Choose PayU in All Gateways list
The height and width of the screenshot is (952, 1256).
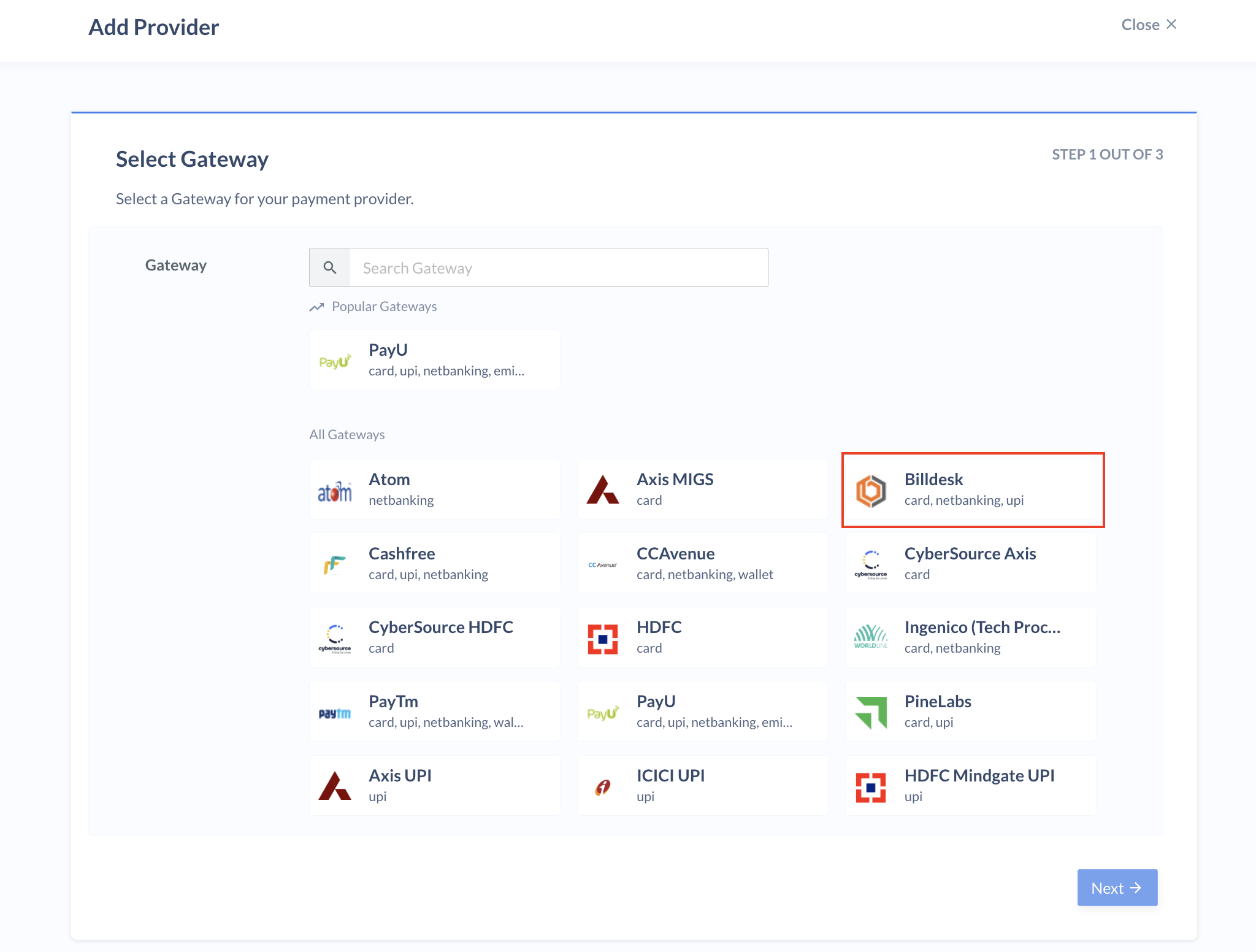pyautogui.click(x=703, y=712)
